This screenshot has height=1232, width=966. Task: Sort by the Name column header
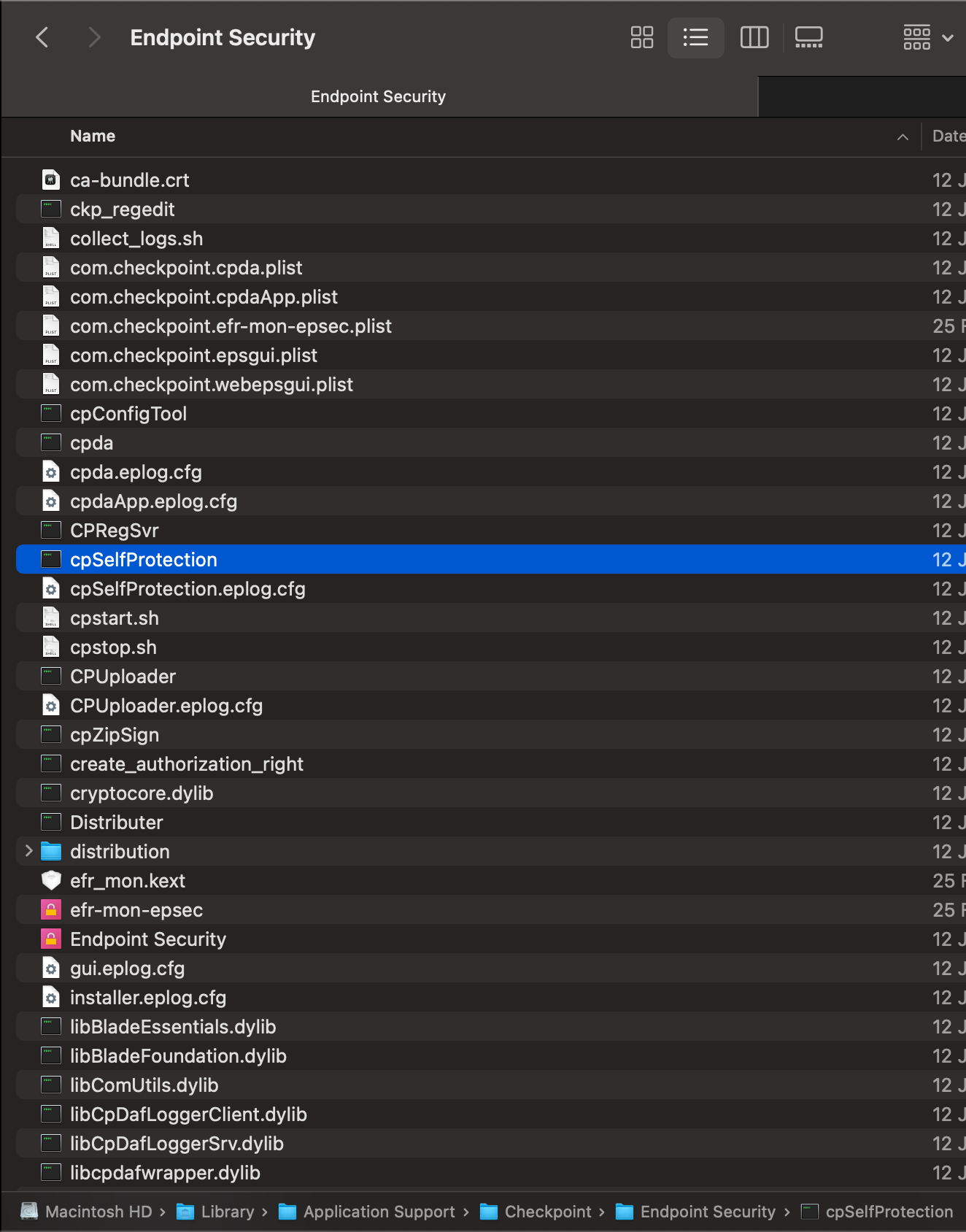point(93,136)
